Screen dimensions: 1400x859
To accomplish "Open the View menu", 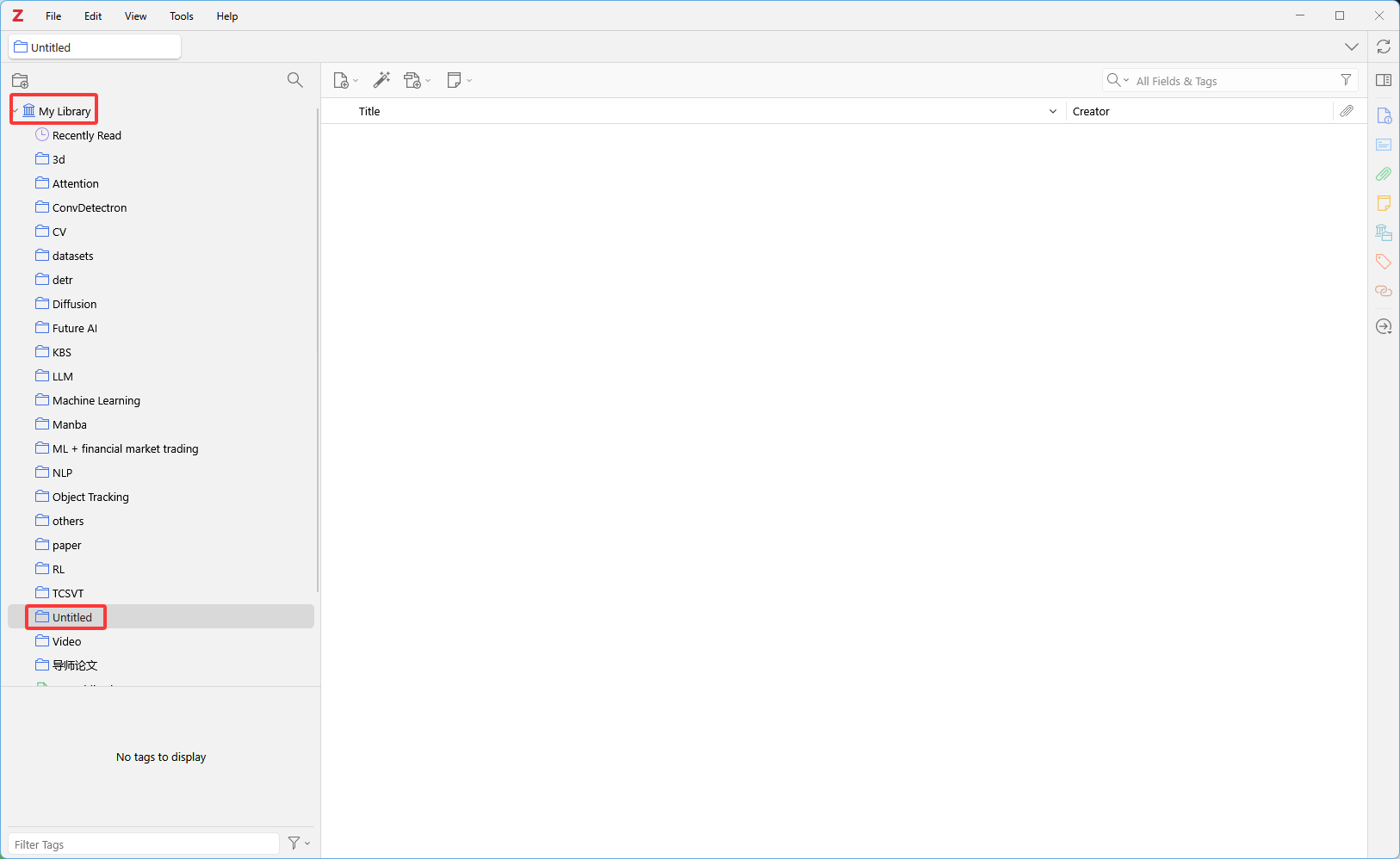I will click(136, 15).
